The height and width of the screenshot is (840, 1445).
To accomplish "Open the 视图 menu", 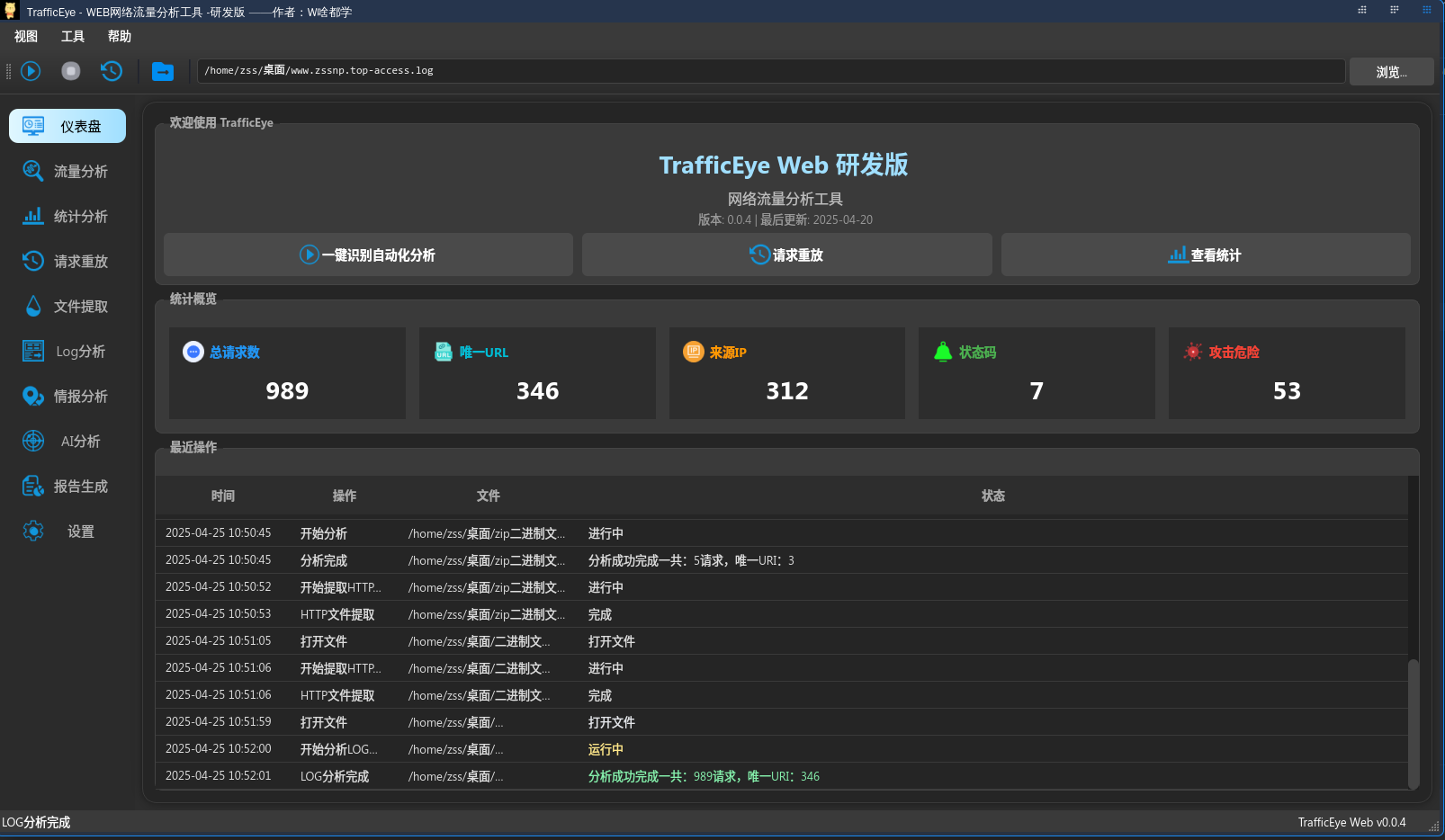I will [25, 37].
